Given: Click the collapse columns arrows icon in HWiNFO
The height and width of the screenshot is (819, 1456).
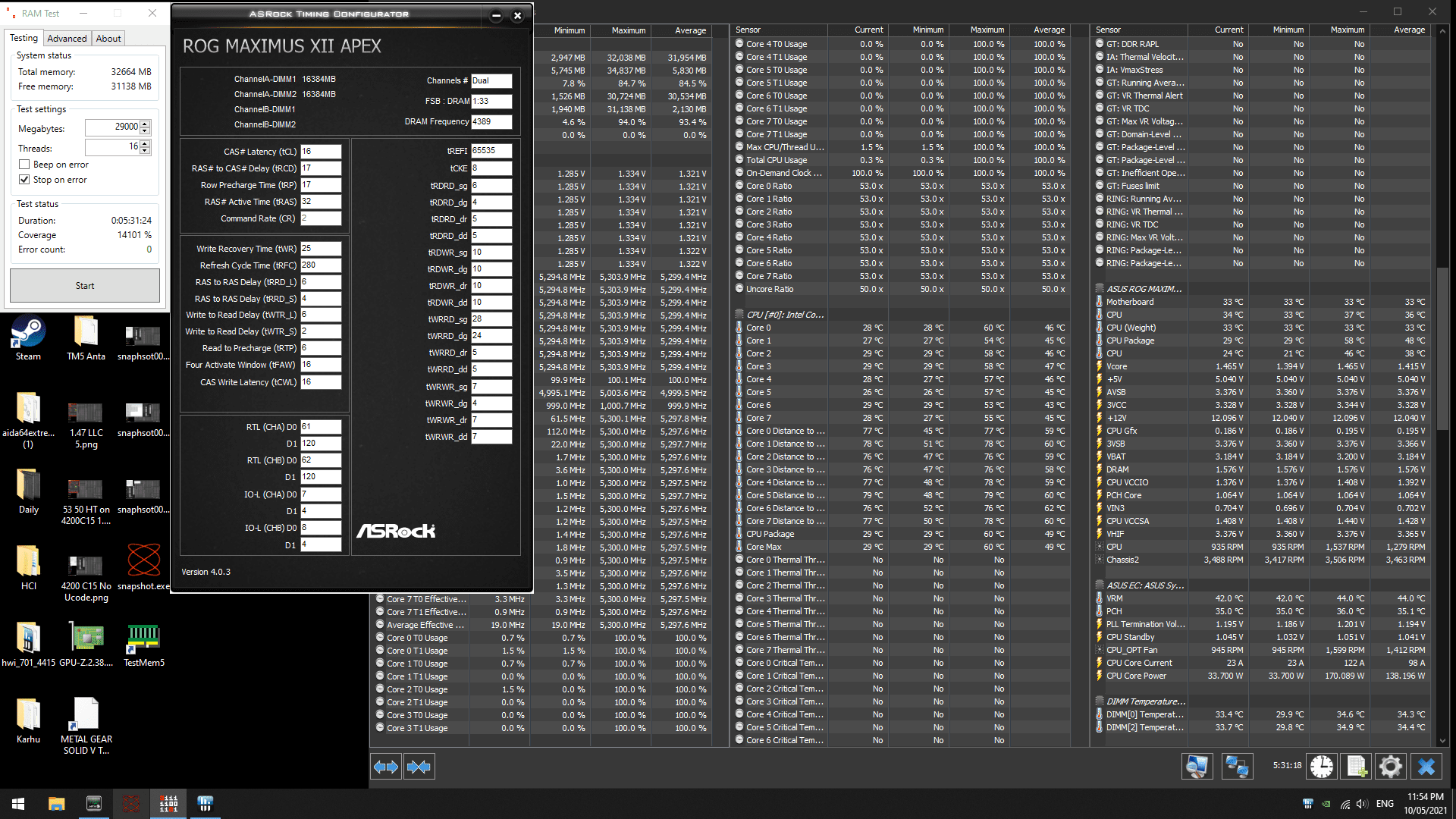Looking at the screenshot, I should click(x=419, y=767).
